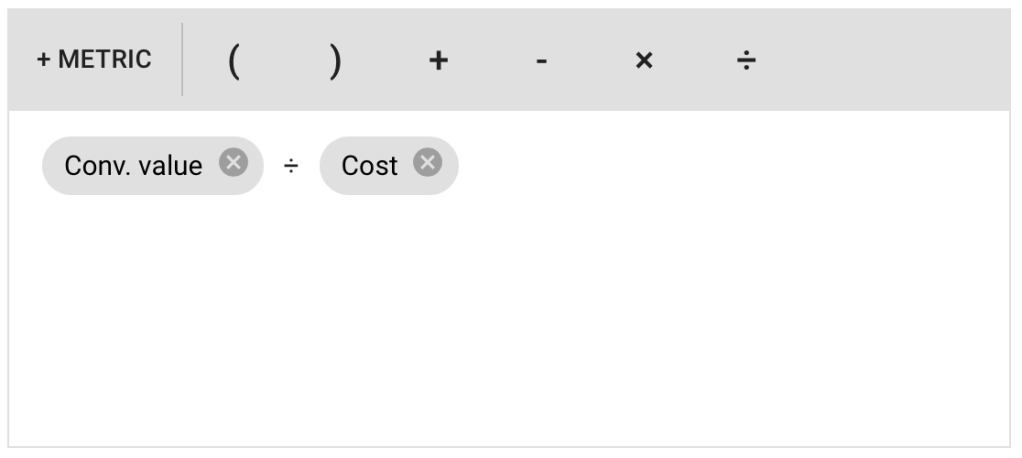Click the + METRIC button
This screenshot has width=1022, height=458.
point(94,60)
